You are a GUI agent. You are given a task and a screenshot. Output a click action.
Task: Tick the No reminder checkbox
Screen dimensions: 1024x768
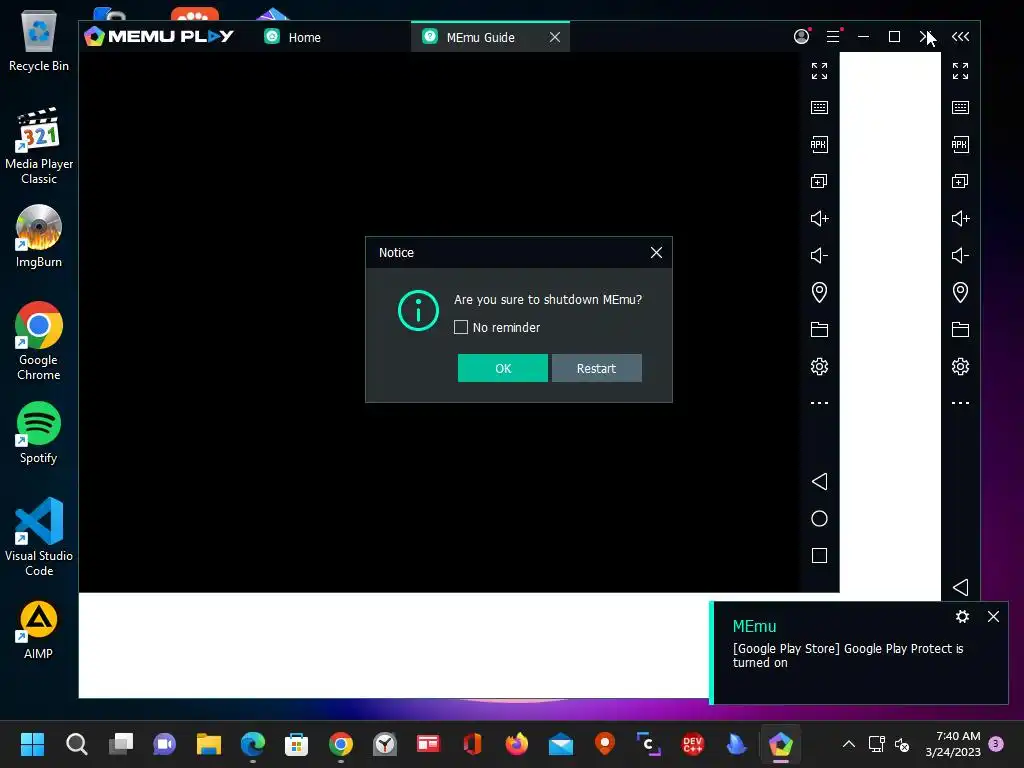(x=461, y=327)
